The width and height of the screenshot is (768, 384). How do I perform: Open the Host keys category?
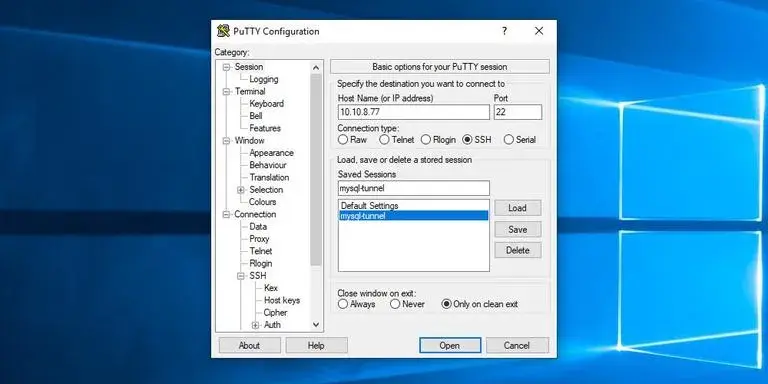(282, 300)
